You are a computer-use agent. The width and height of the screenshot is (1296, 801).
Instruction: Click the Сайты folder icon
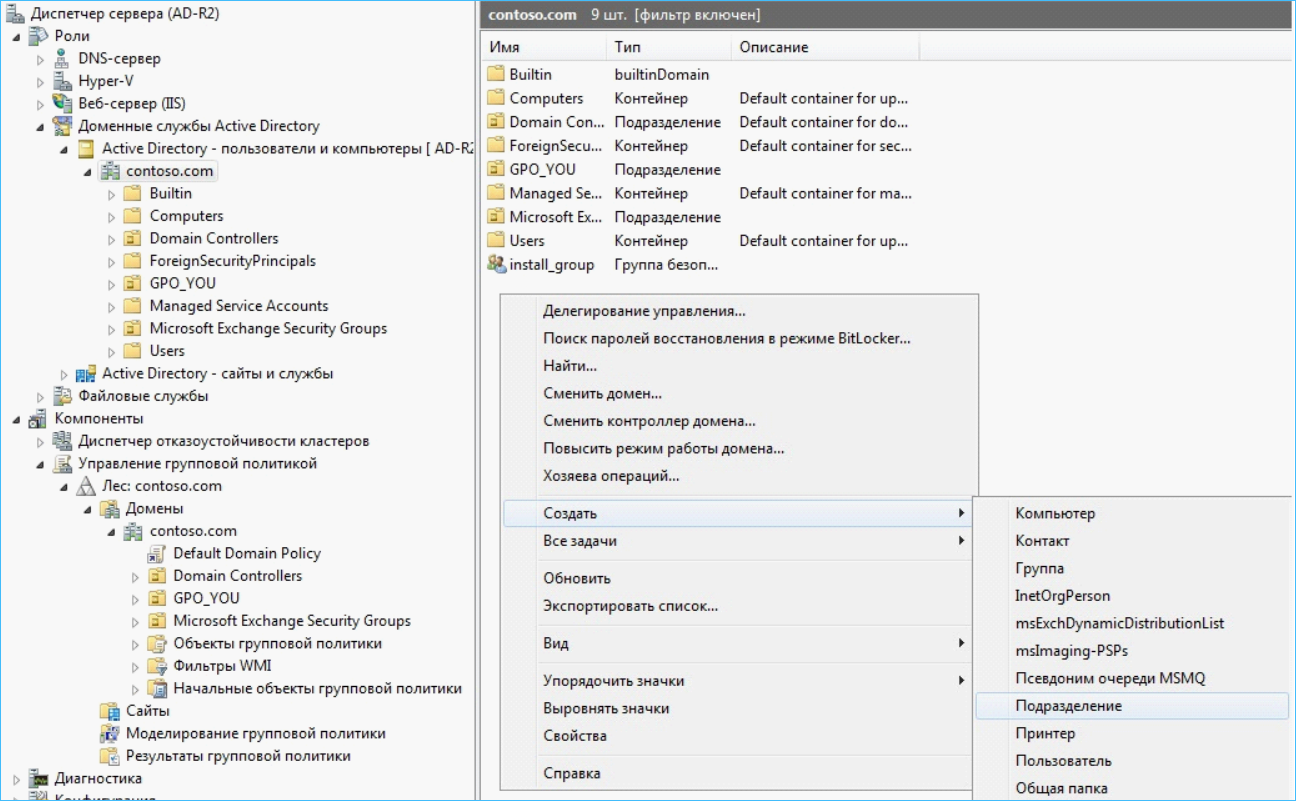(109, 711)
